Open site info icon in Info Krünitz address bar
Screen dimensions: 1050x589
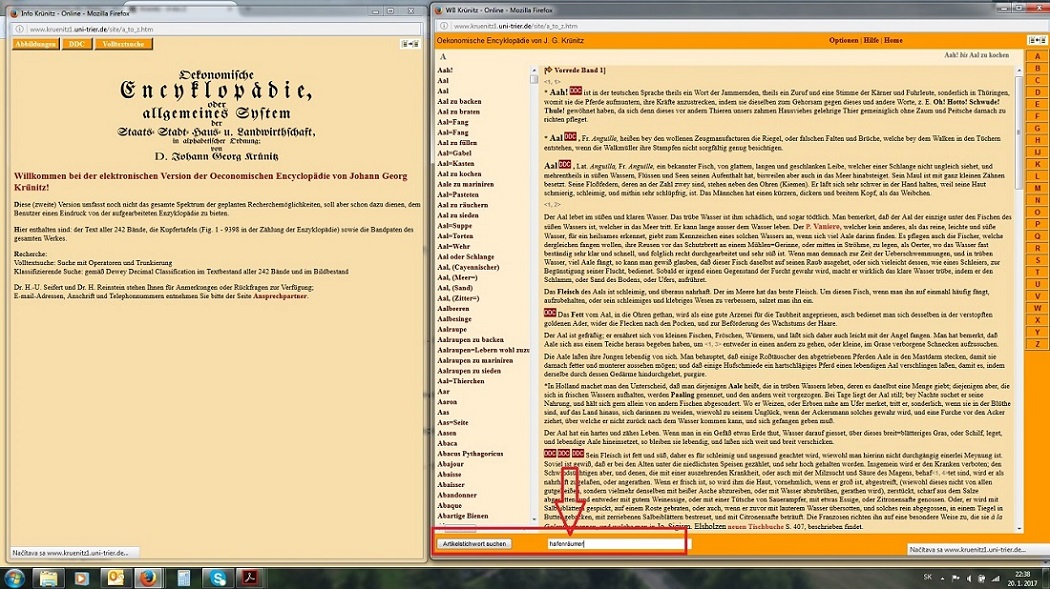pyautogui.click(x=20, y=29)
